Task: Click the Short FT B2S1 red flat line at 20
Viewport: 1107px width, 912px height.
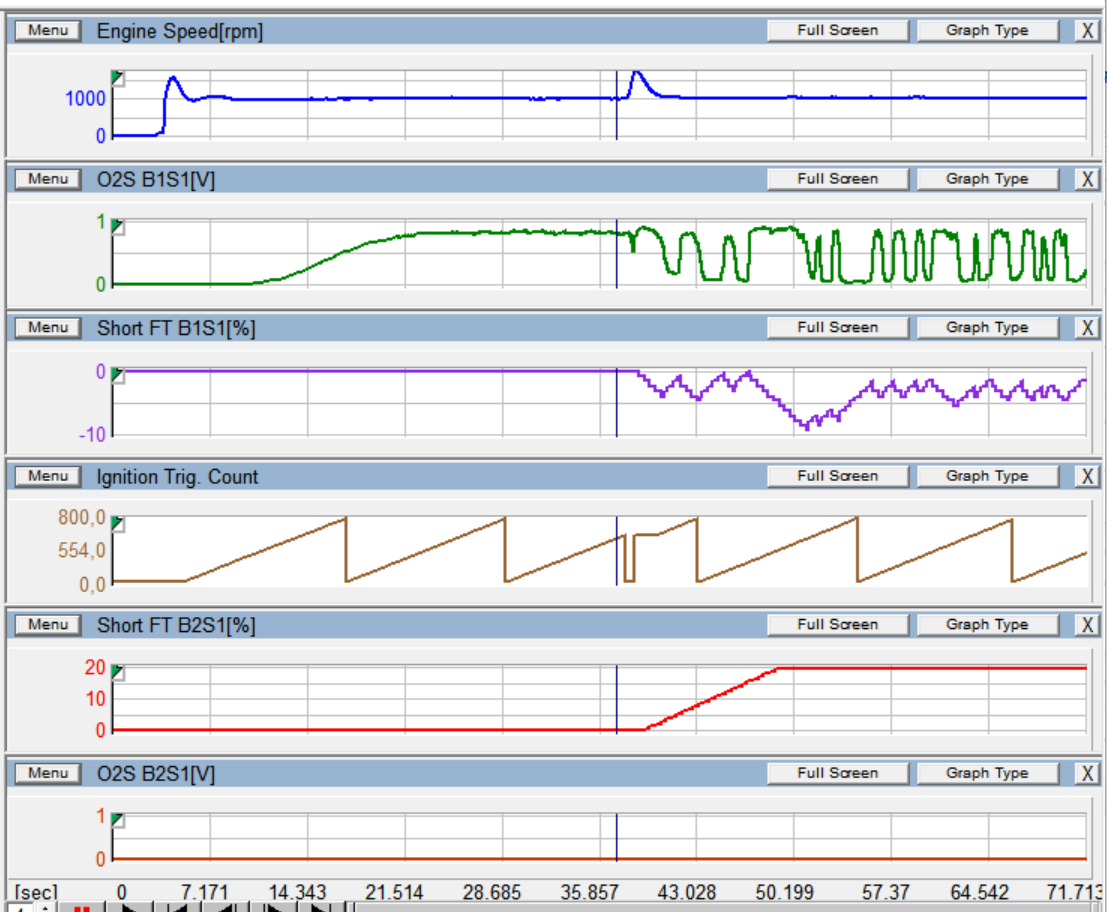Action: pyautogui.click(x=930, y=667)
